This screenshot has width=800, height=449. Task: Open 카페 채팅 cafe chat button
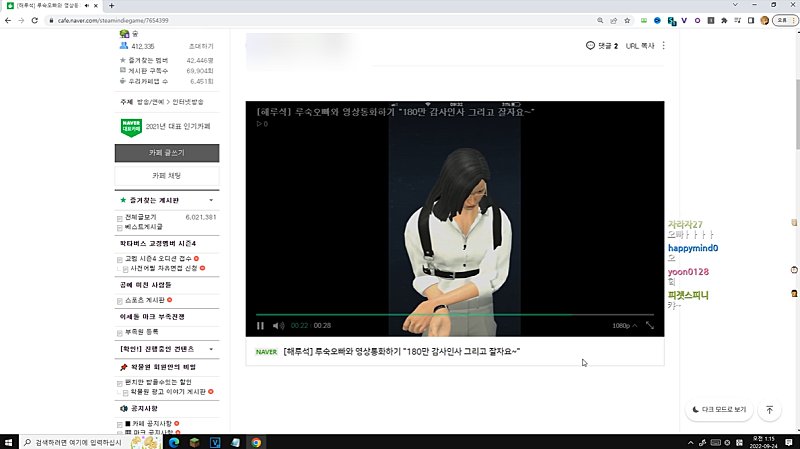[167, 176]
